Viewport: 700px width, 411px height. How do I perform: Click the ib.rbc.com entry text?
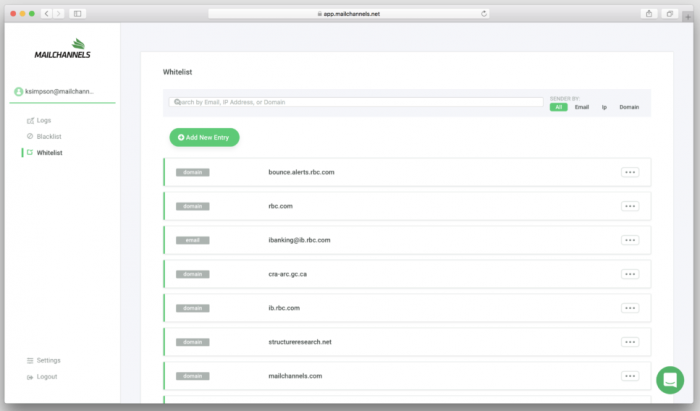pos(284,308)
